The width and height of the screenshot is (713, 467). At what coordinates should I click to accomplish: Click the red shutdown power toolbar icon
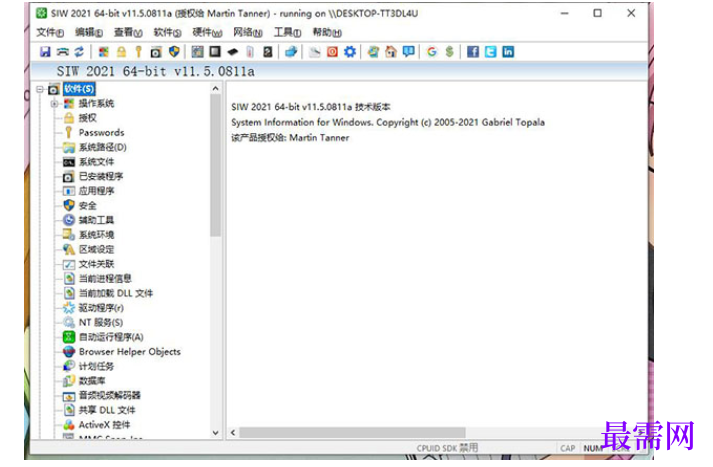point(332,52)
